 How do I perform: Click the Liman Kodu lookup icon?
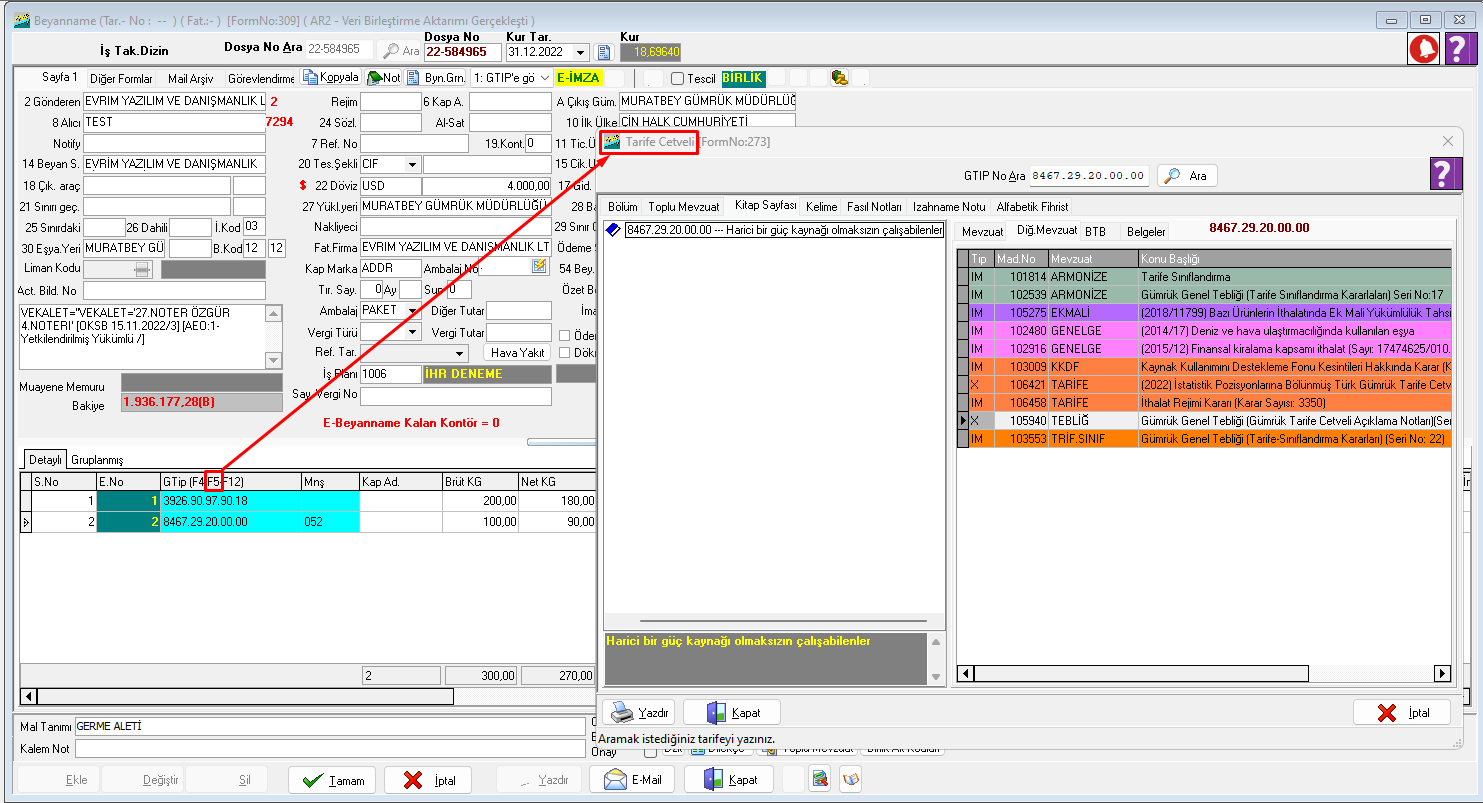coord(143,269)
